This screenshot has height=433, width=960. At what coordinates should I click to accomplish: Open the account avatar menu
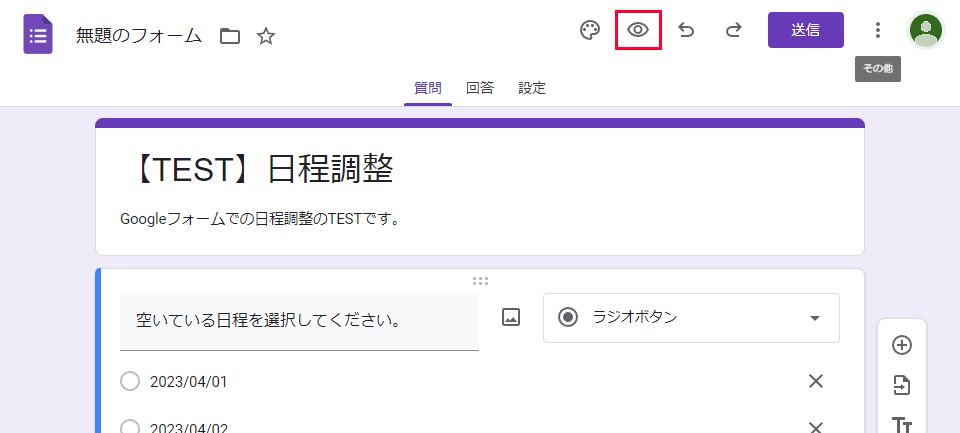click(926, 30)
